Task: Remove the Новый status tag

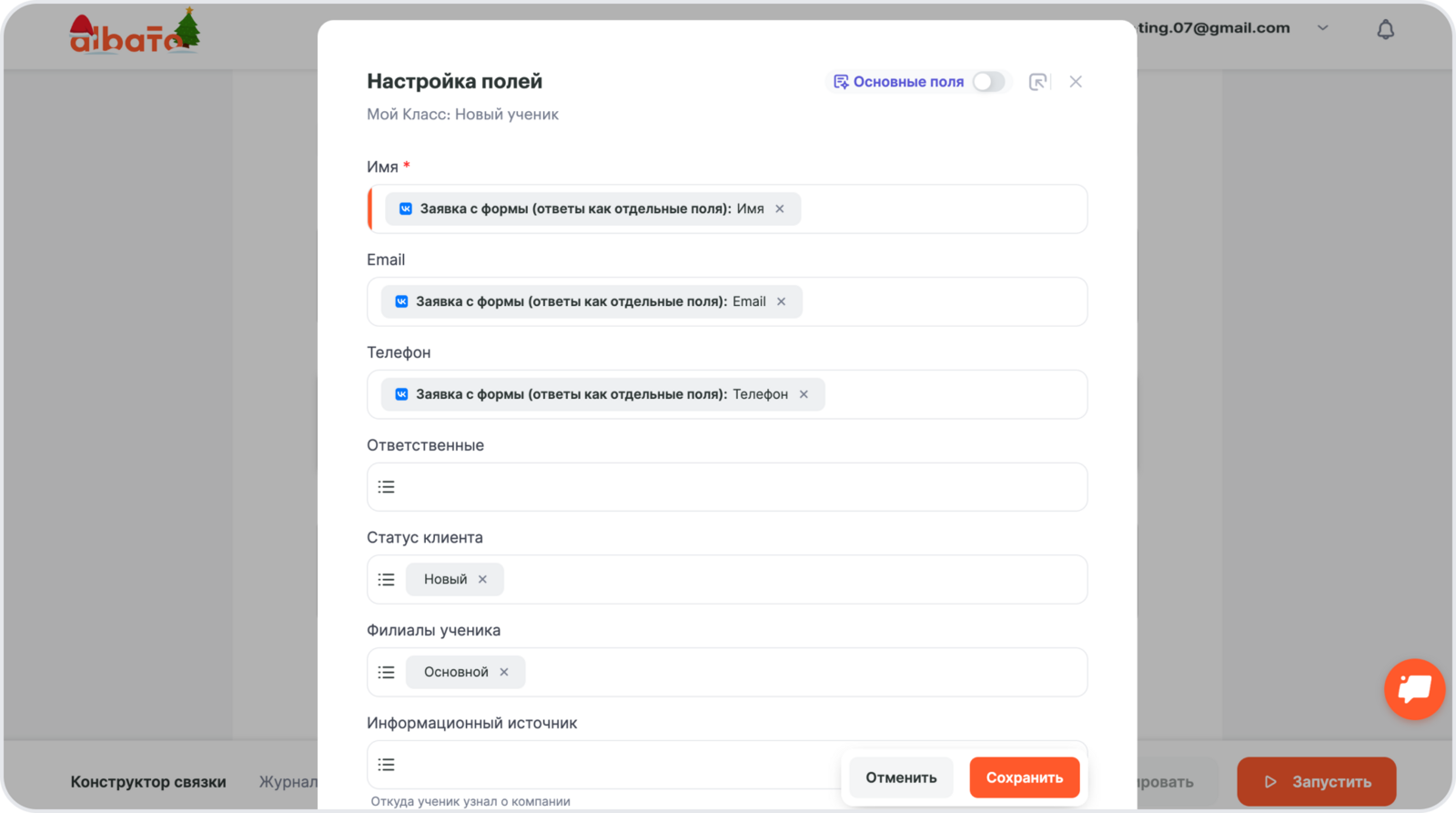Action: (483, 580)
